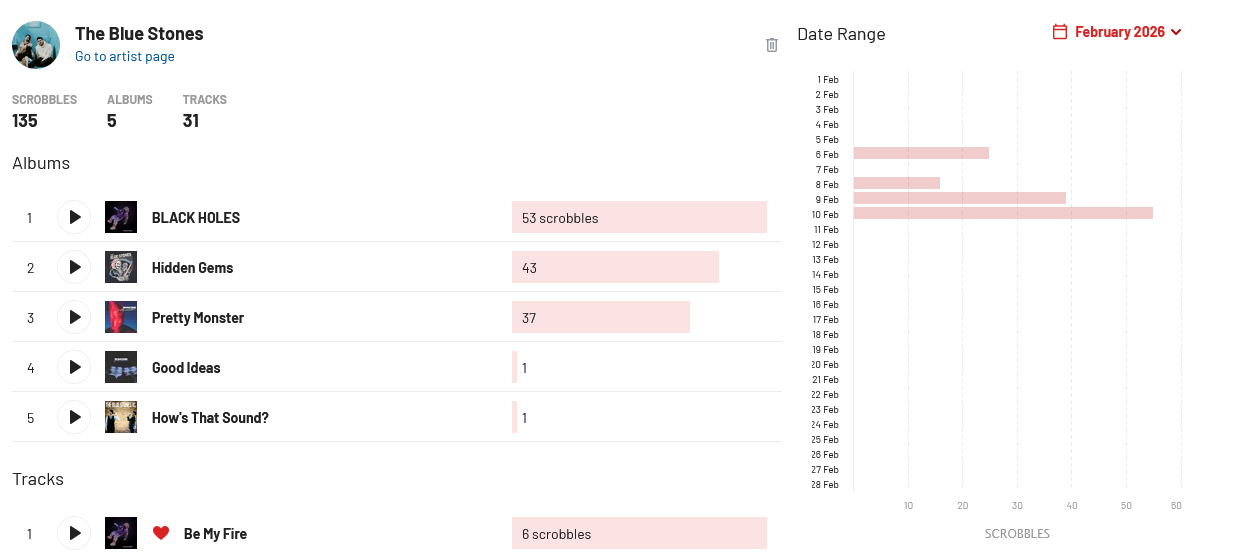Go to artist page link
Viewport: 1245px width, 557px height.
(125, 57)
